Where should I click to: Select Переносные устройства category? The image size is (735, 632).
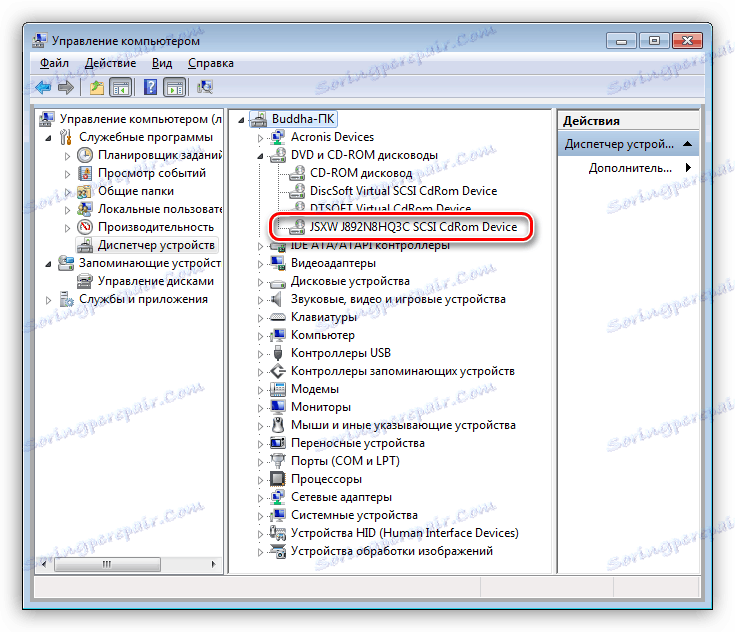click(358, 443)
